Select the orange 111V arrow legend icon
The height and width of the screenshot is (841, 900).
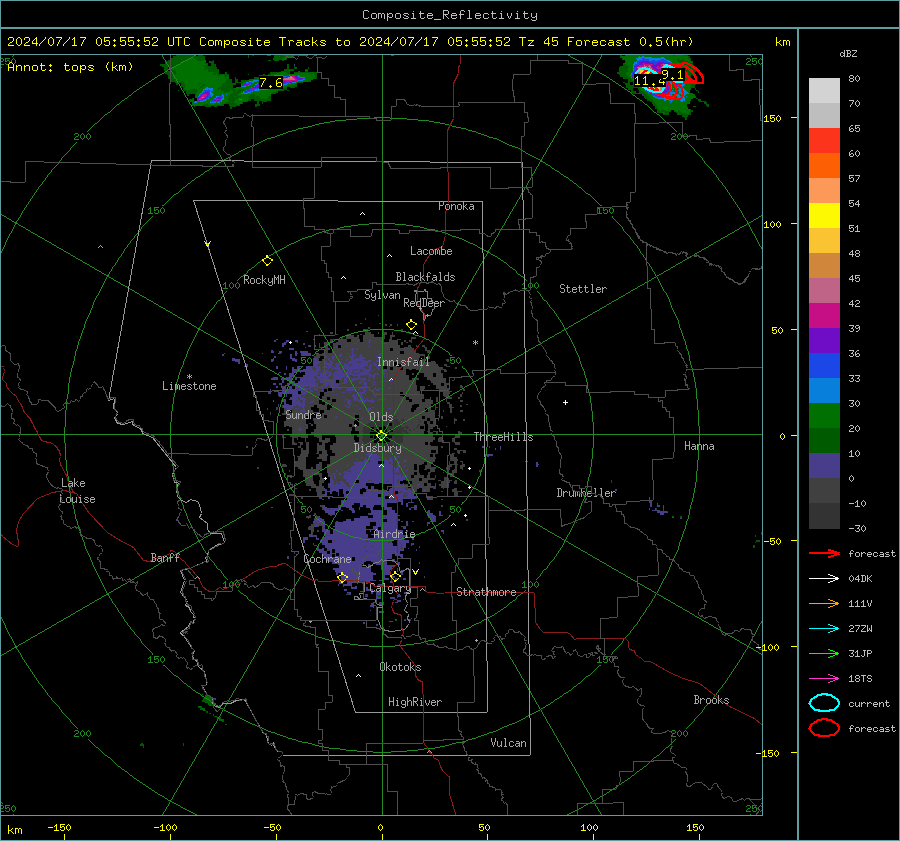click(x=824, y=603)
